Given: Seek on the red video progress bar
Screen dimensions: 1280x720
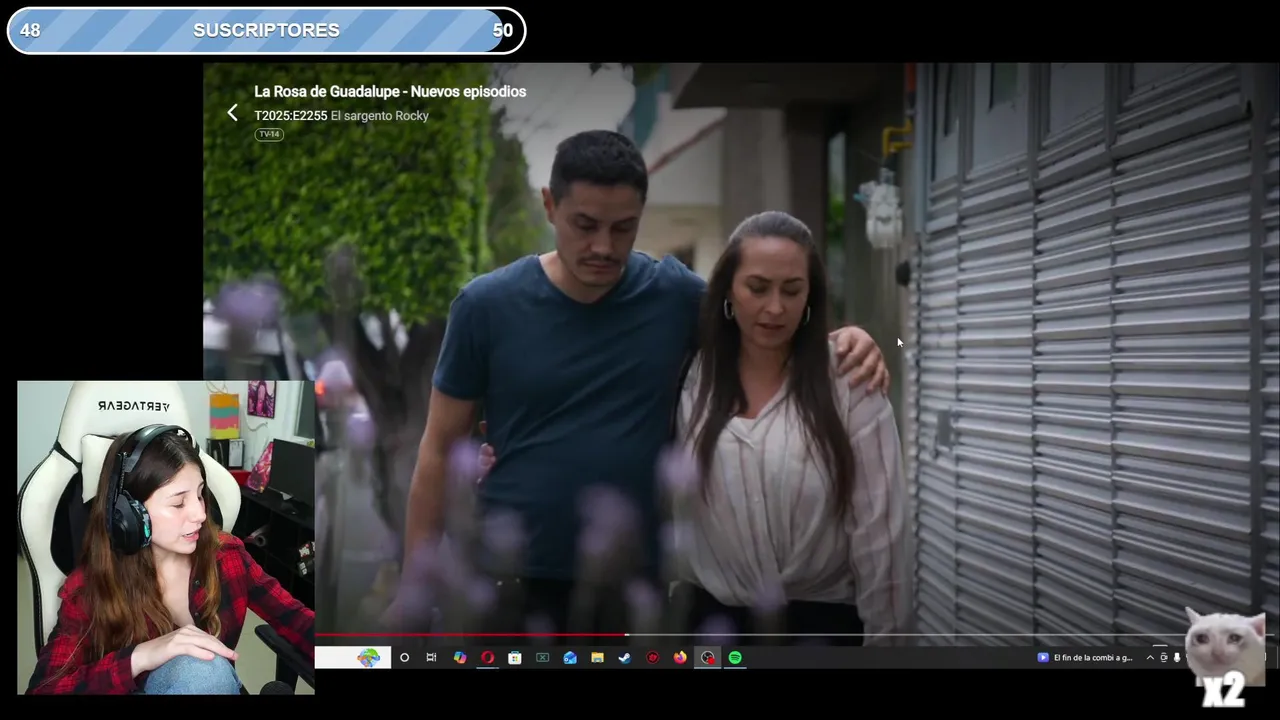Looking at the screenshot, I should coord(470,634).
